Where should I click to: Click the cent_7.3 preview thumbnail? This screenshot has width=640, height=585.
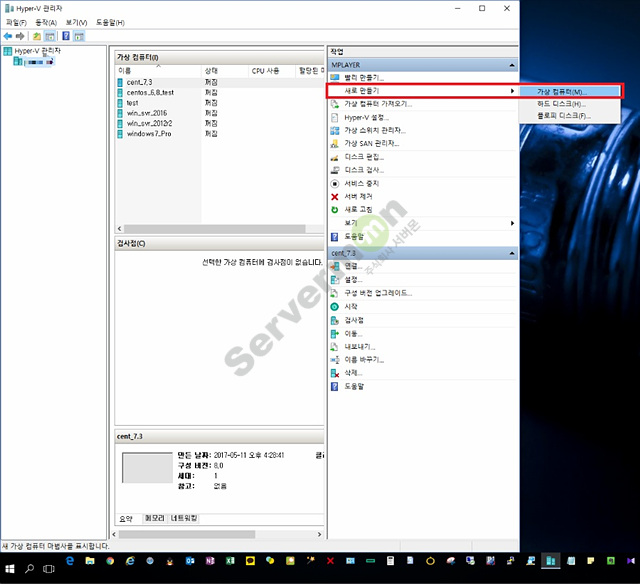(147, 468)
